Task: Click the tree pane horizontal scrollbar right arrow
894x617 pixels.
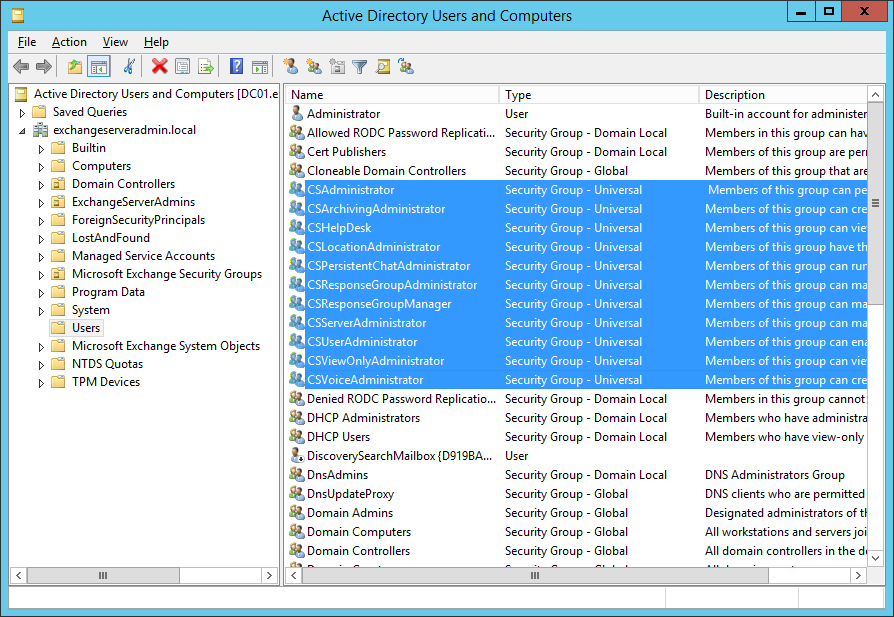Action: click(x=269, y=575)
